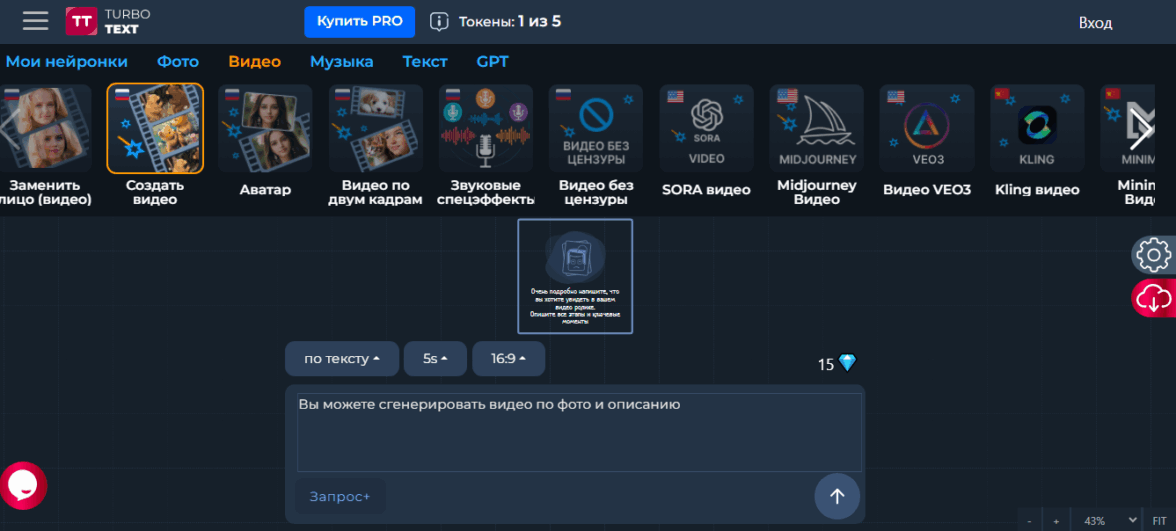
Task: Open the settings gear icon
Action: tap(1154, 255)
